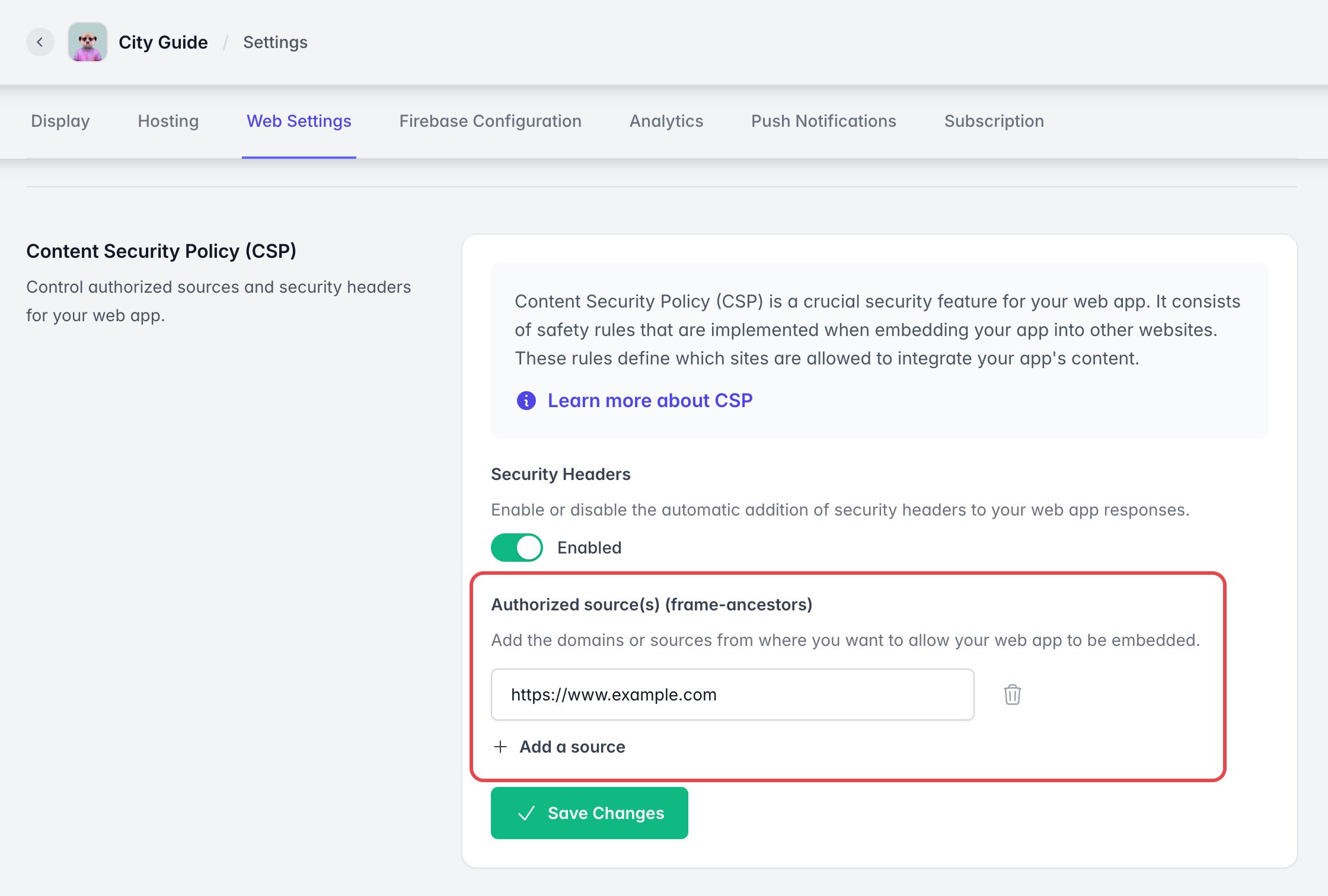Click the Authorized source(s) (frame-ancestors) heading

click(x=652, y=604)
